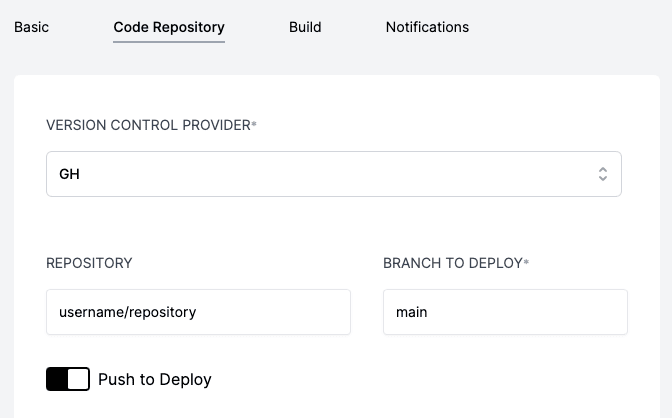Open the Version Control Provider dropdown
The width and height of the screenshot is (672, 418).
334,174
